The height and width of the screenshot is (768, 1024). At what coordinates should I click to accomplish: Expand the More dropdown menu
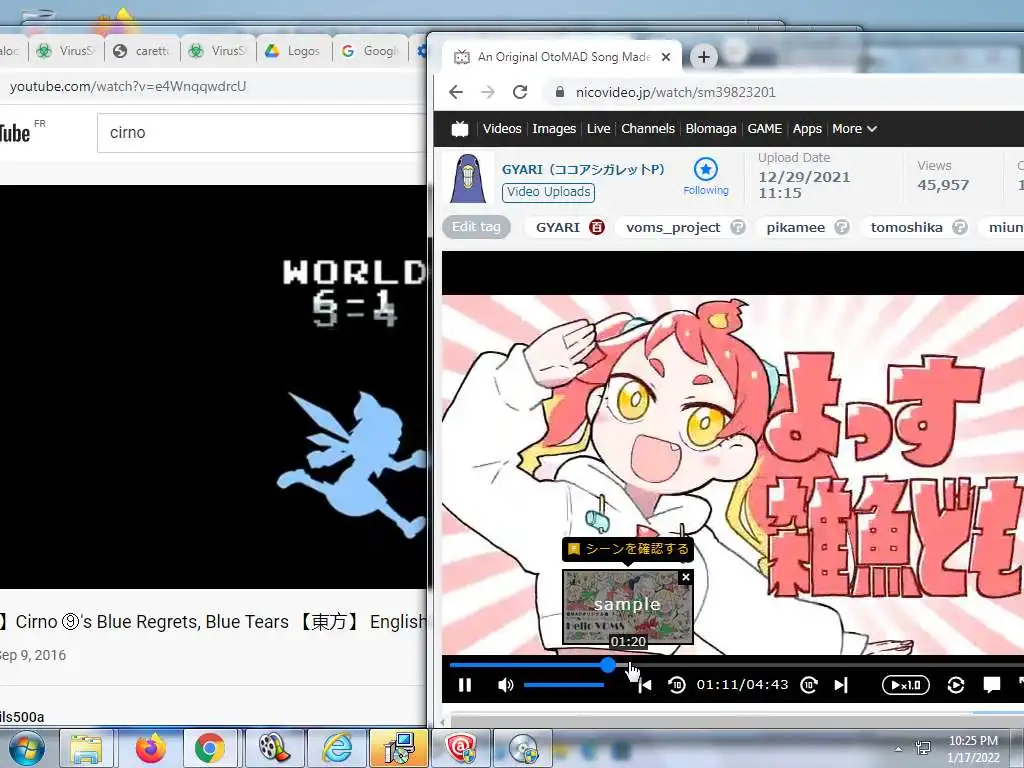[x=854, y=129]
